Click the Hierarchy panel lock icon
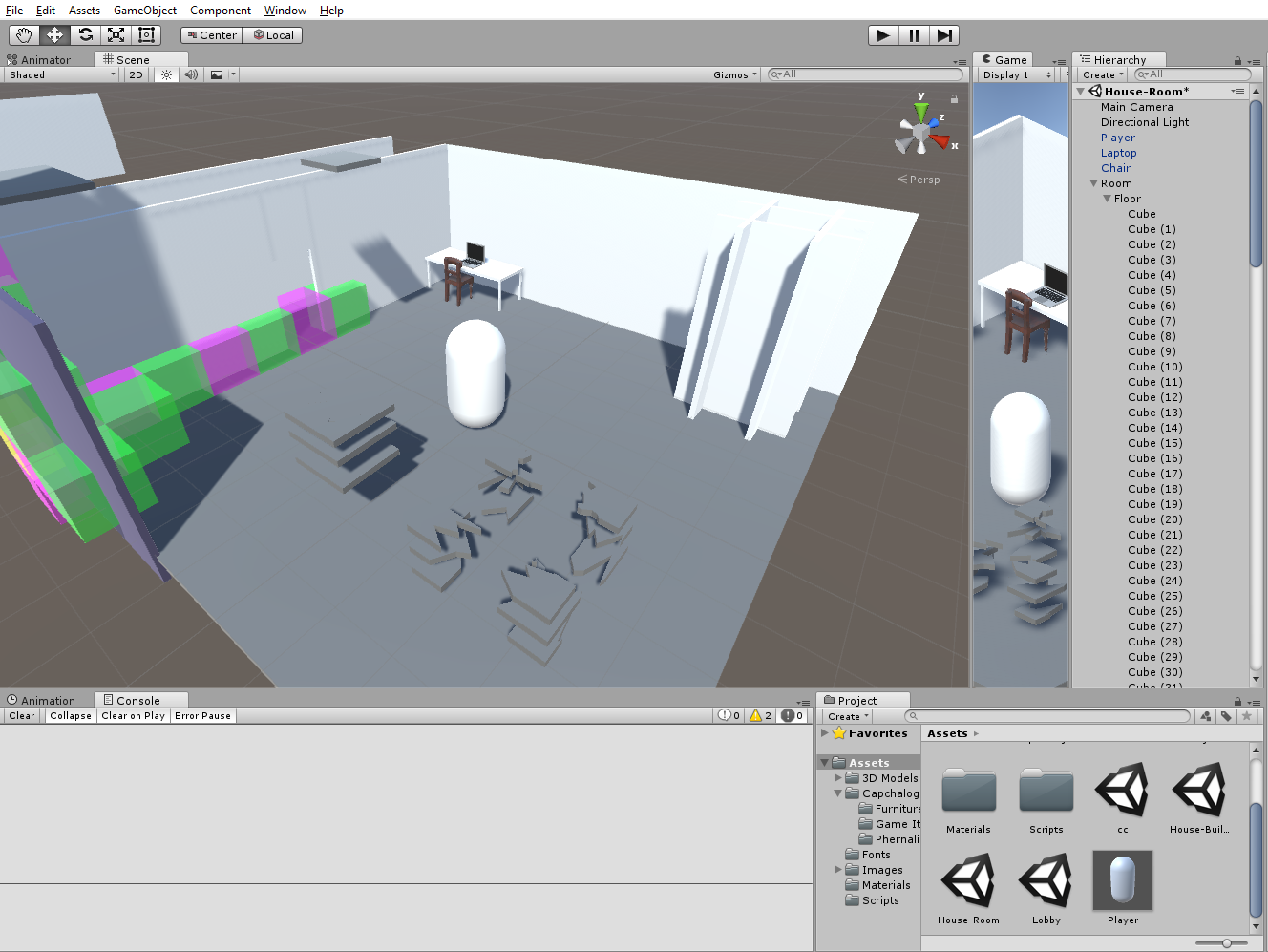Screen dimensions: 1268x952 (x=1238, y=60)
